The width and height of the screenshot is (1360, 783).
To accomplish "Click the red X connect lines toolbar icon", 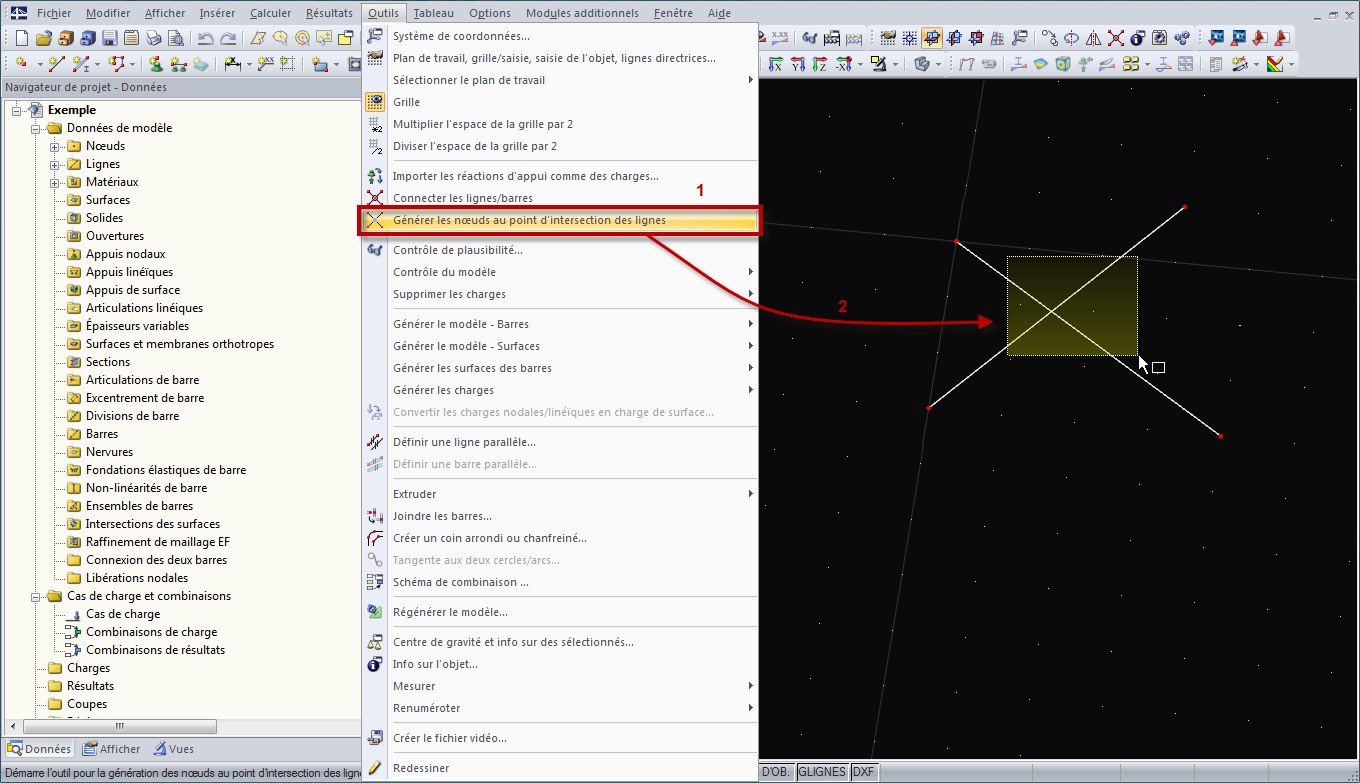I will (1115, 38).
